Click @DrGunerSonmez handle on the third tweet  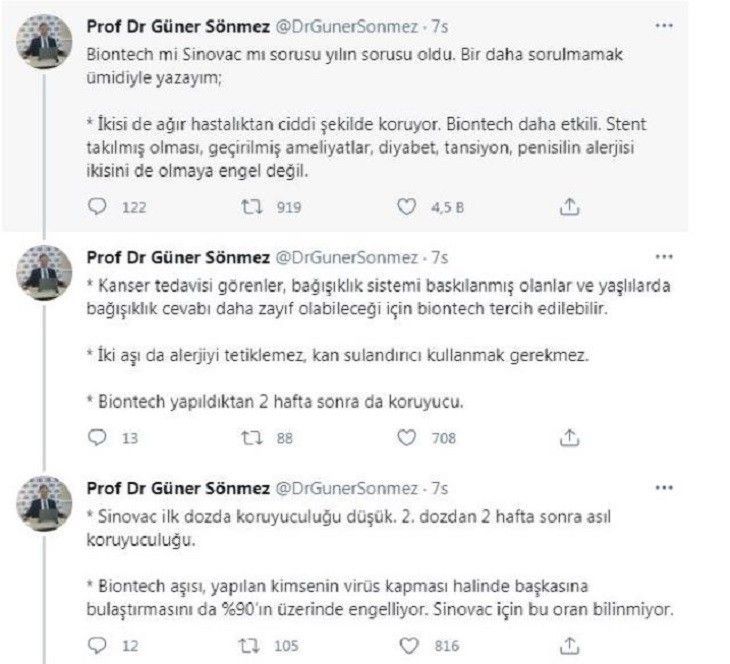click(347, 488)
